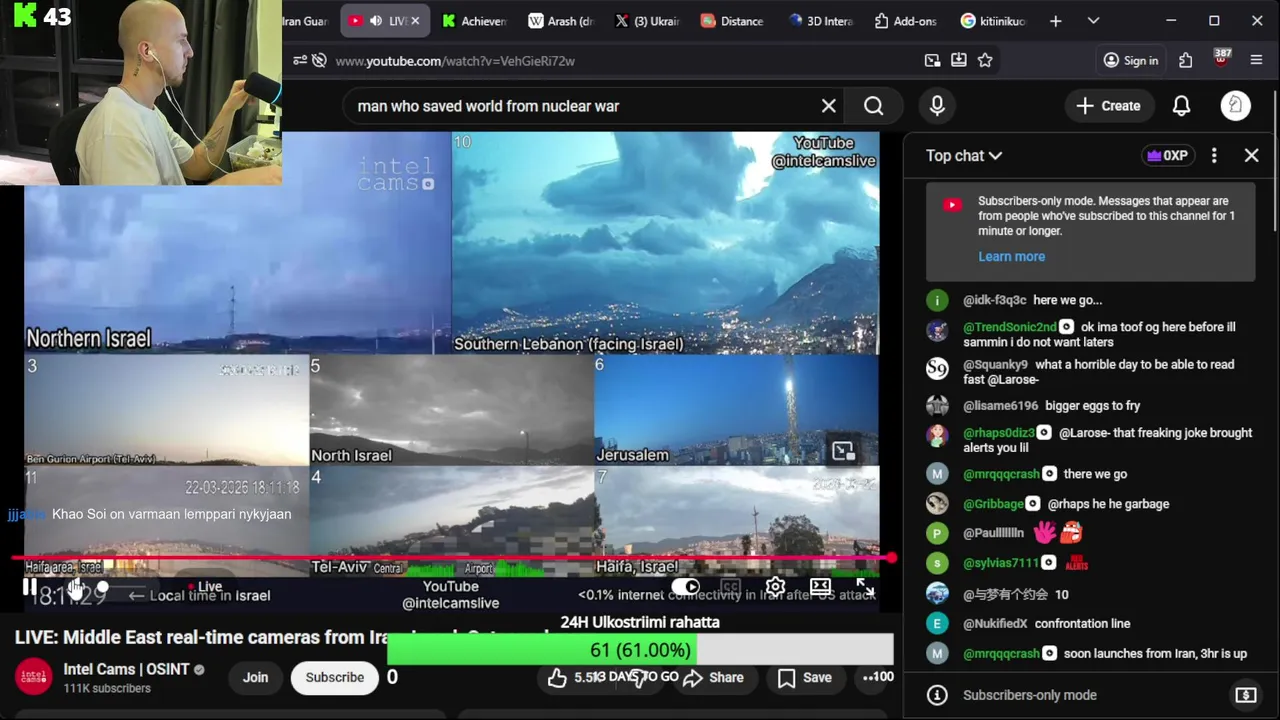This screenshot has height=720, width=1280.
Task: Click the picture-in-picture overlay icon on video
Action: coord(844,451)
